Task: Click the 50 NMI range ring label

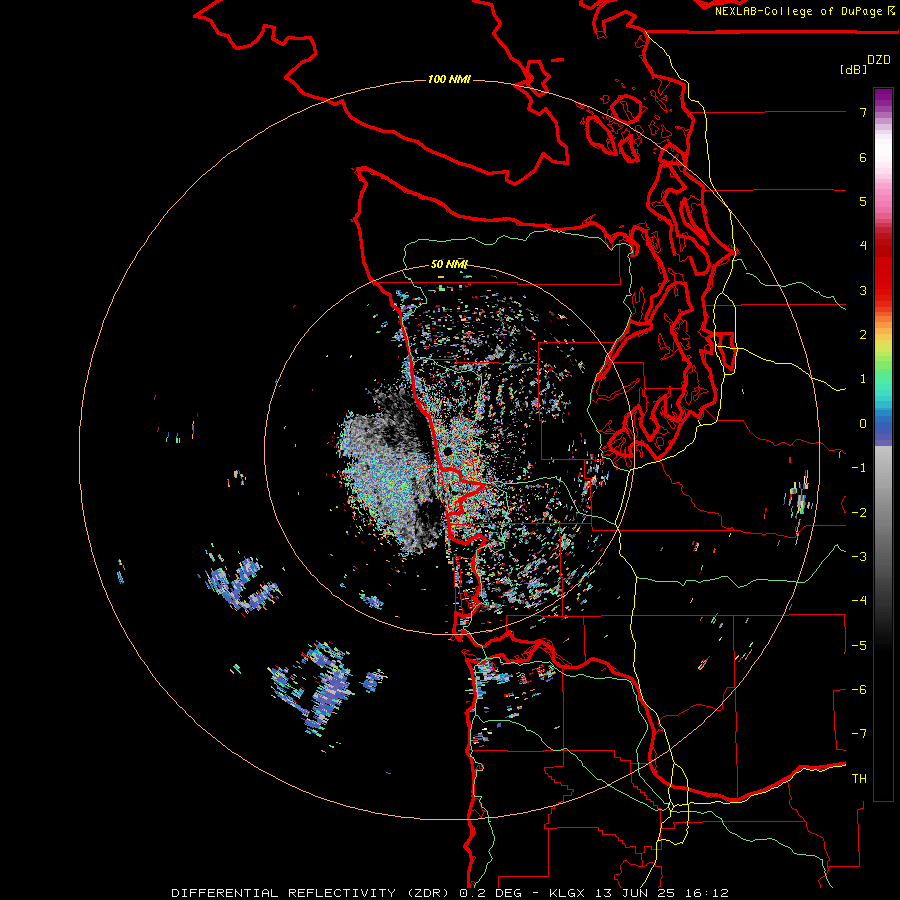Action: (449, 264)
